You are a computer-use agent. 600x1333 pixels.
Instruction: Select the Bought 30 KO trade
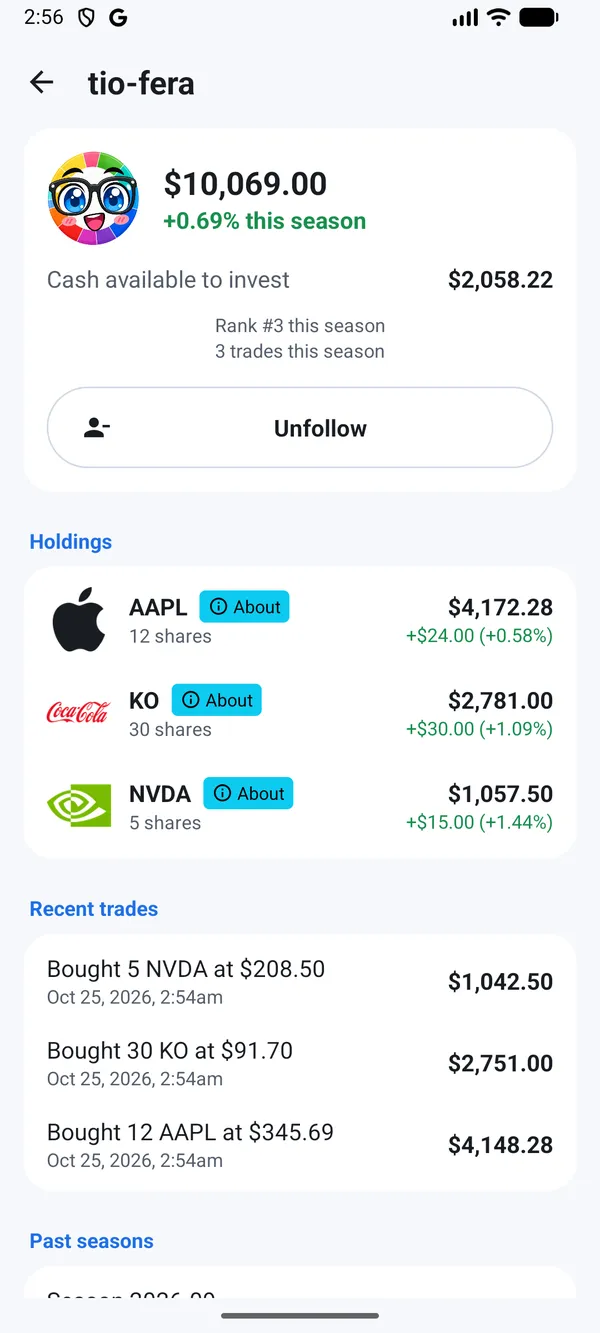pos(300,1063)
